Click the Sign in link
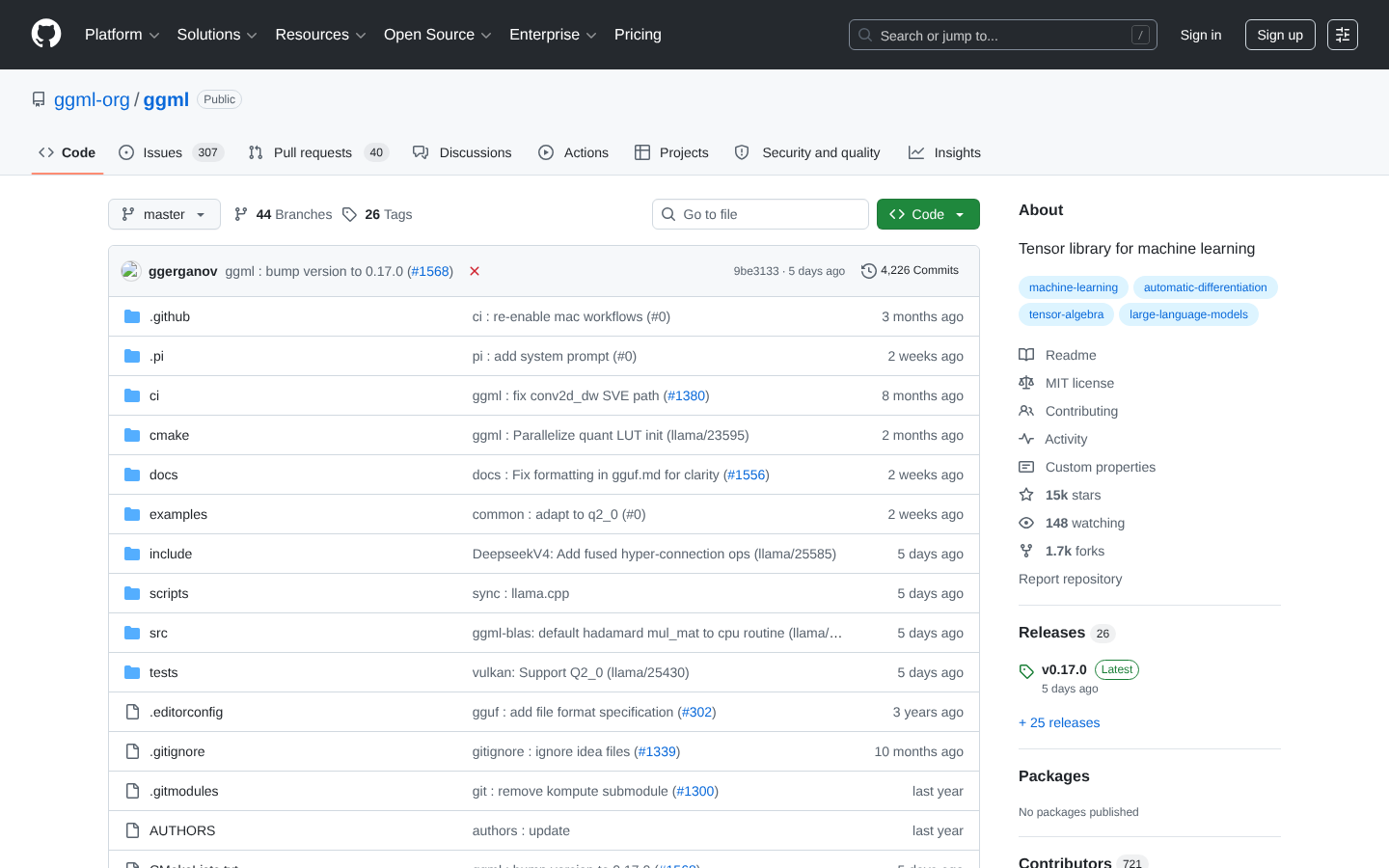1389x868 pixels. [x=1201, y=35]
